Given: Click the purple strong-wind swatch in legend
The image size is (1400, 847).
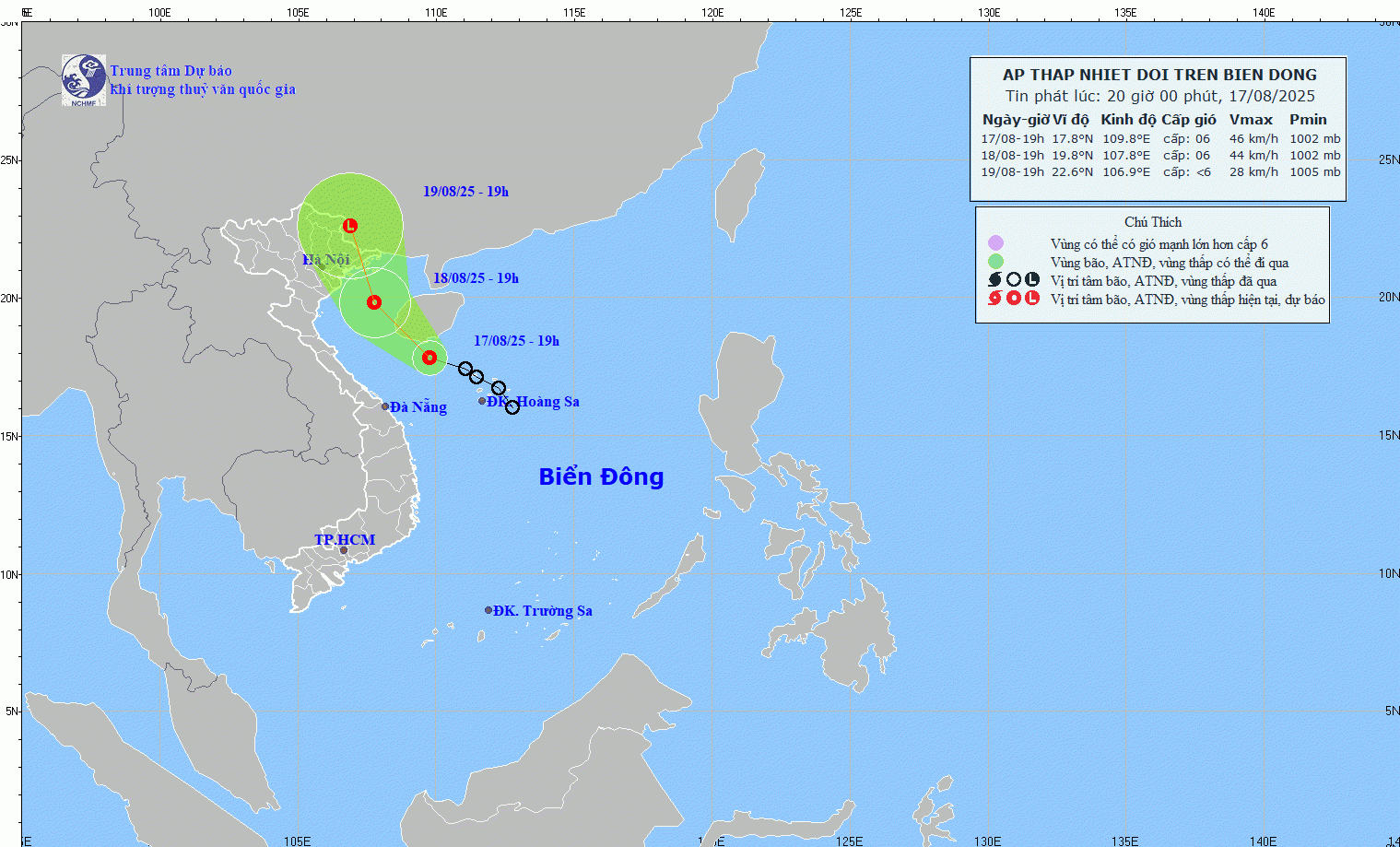Looking at the screenshot, I should (995, 243).
